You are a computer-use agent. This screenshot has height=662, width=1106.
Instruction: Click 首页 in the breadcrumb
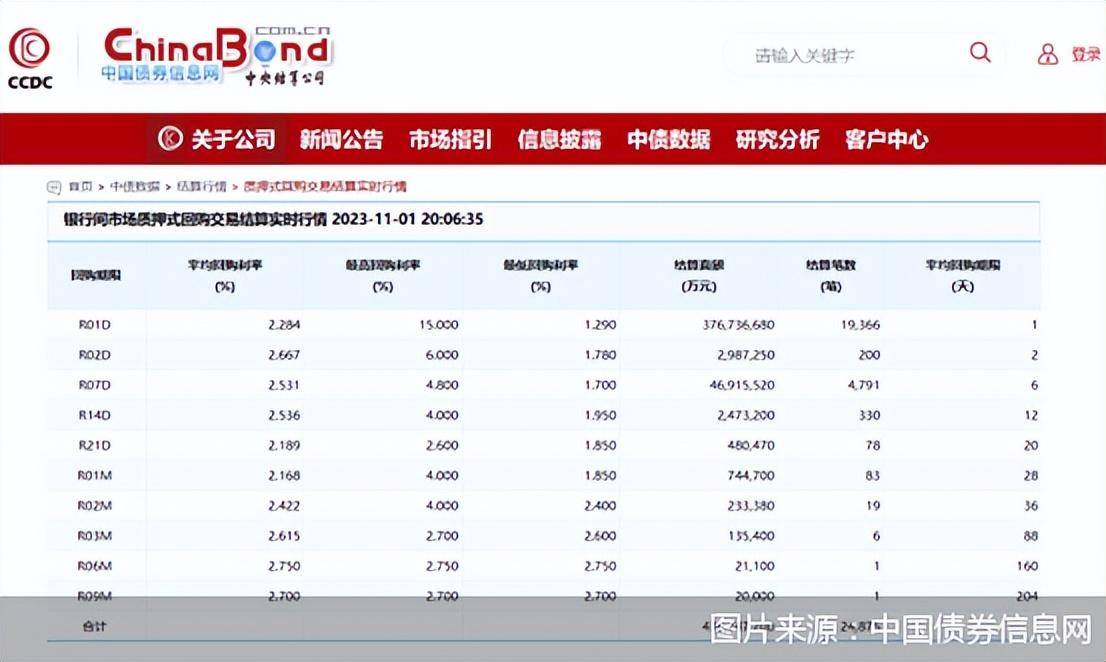(x=80, y=186)
